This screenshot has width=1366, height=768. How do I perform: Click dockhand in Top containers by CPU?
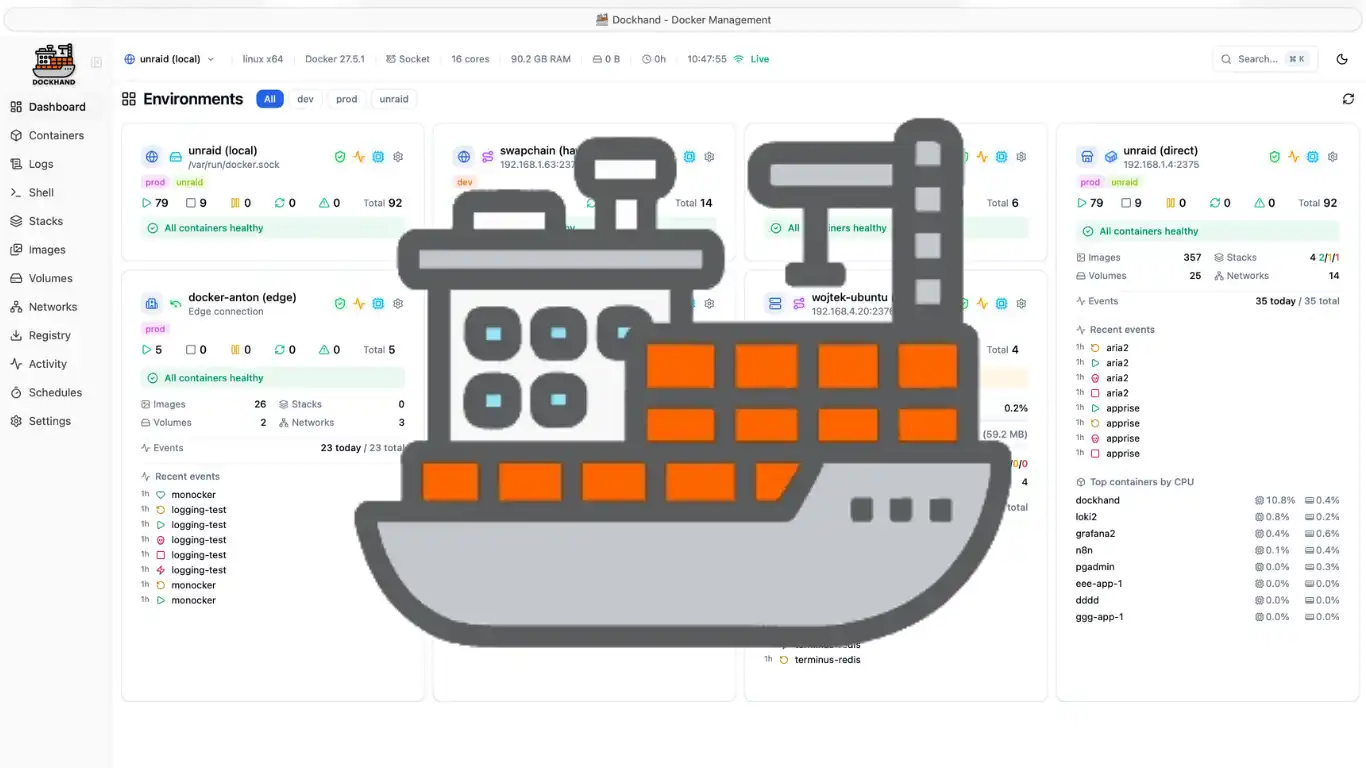(x=1098, y=501)
